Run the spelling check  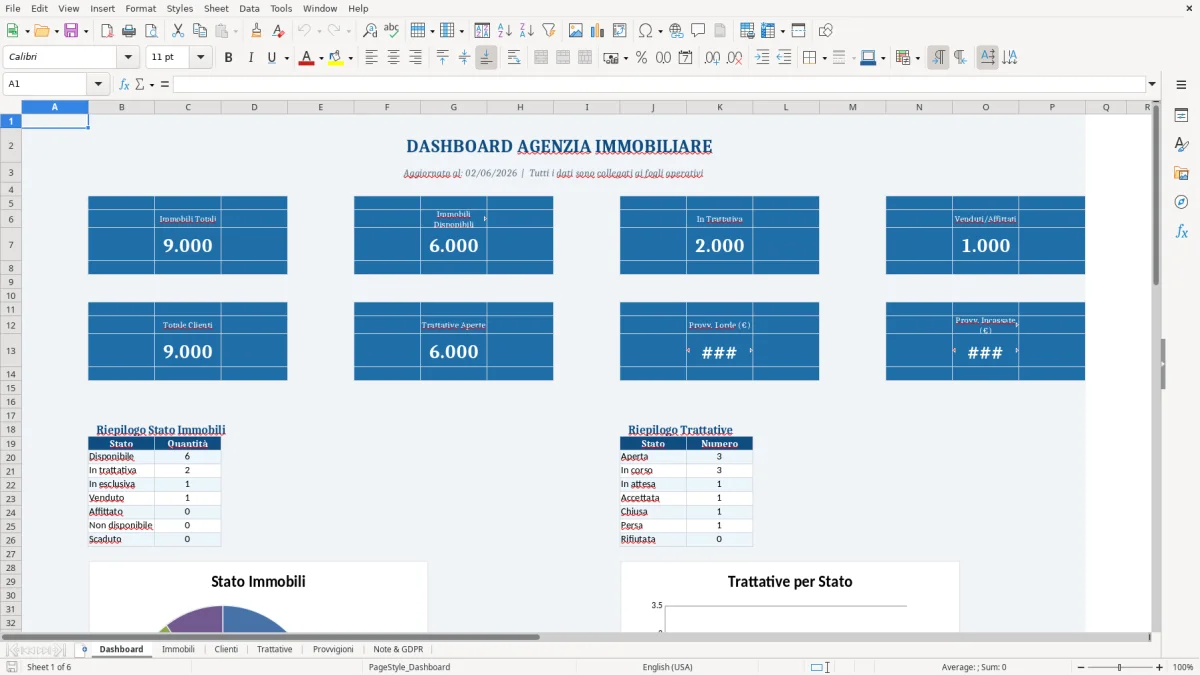[392, 31]
